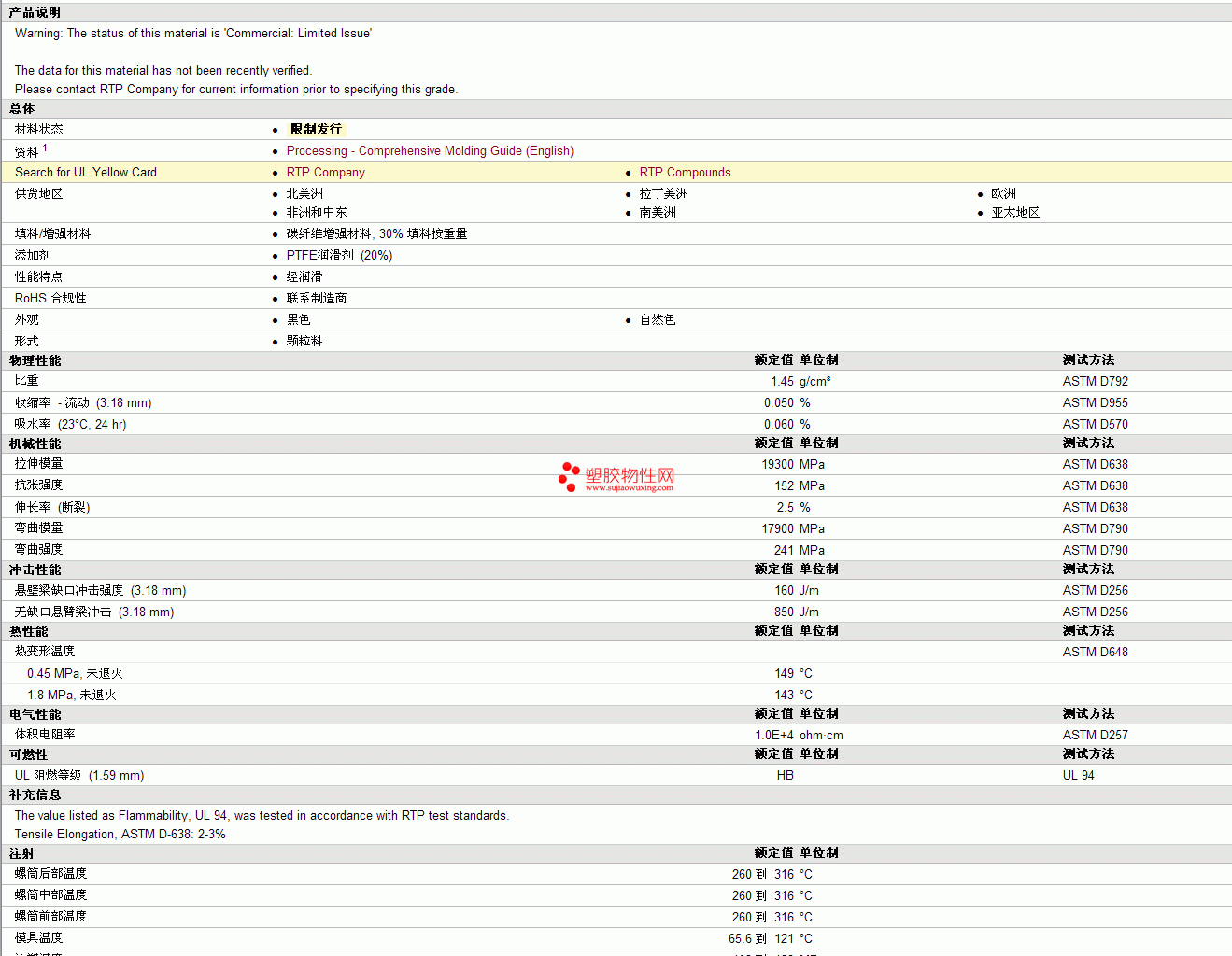The image size is (1232, 956).
Task: Select the 物理性能 section heading
Action: pos(35,360)
